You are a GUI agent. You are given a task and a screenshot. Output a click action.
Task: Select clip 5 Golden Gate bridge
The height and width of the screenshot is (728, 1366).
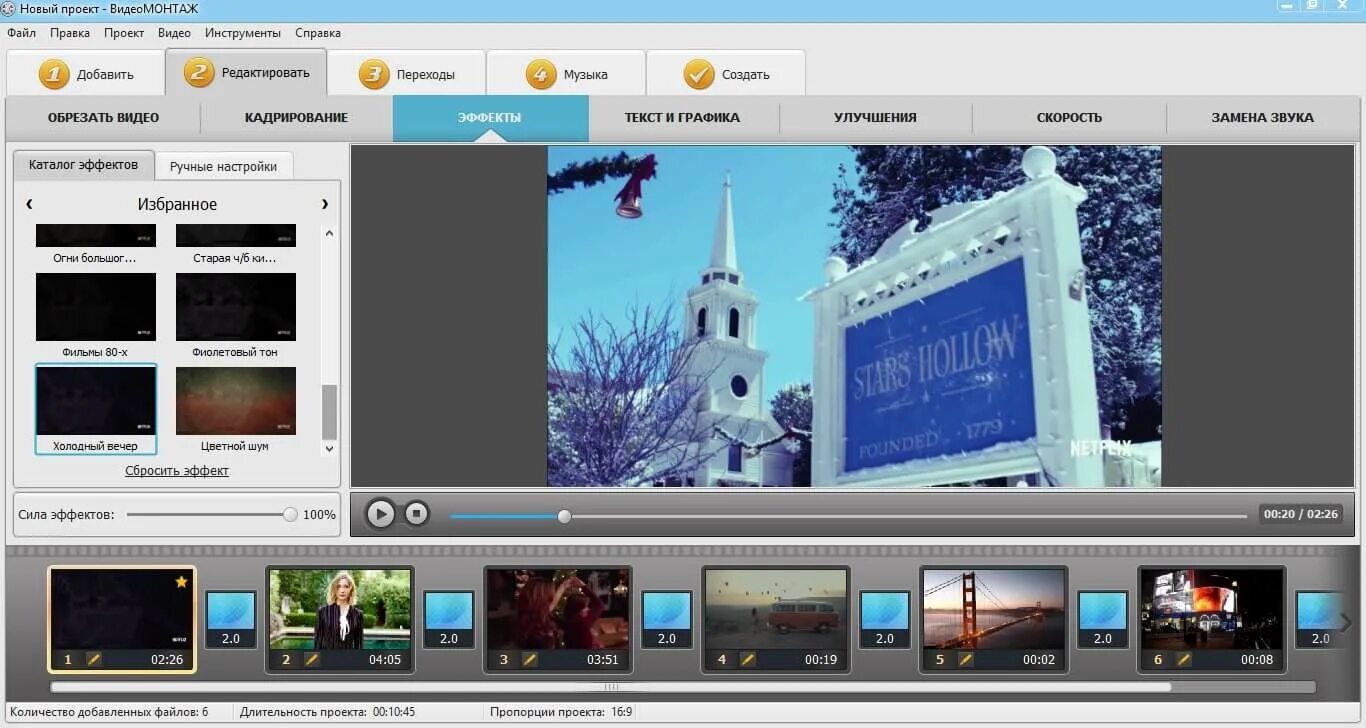tap(994, 620)
